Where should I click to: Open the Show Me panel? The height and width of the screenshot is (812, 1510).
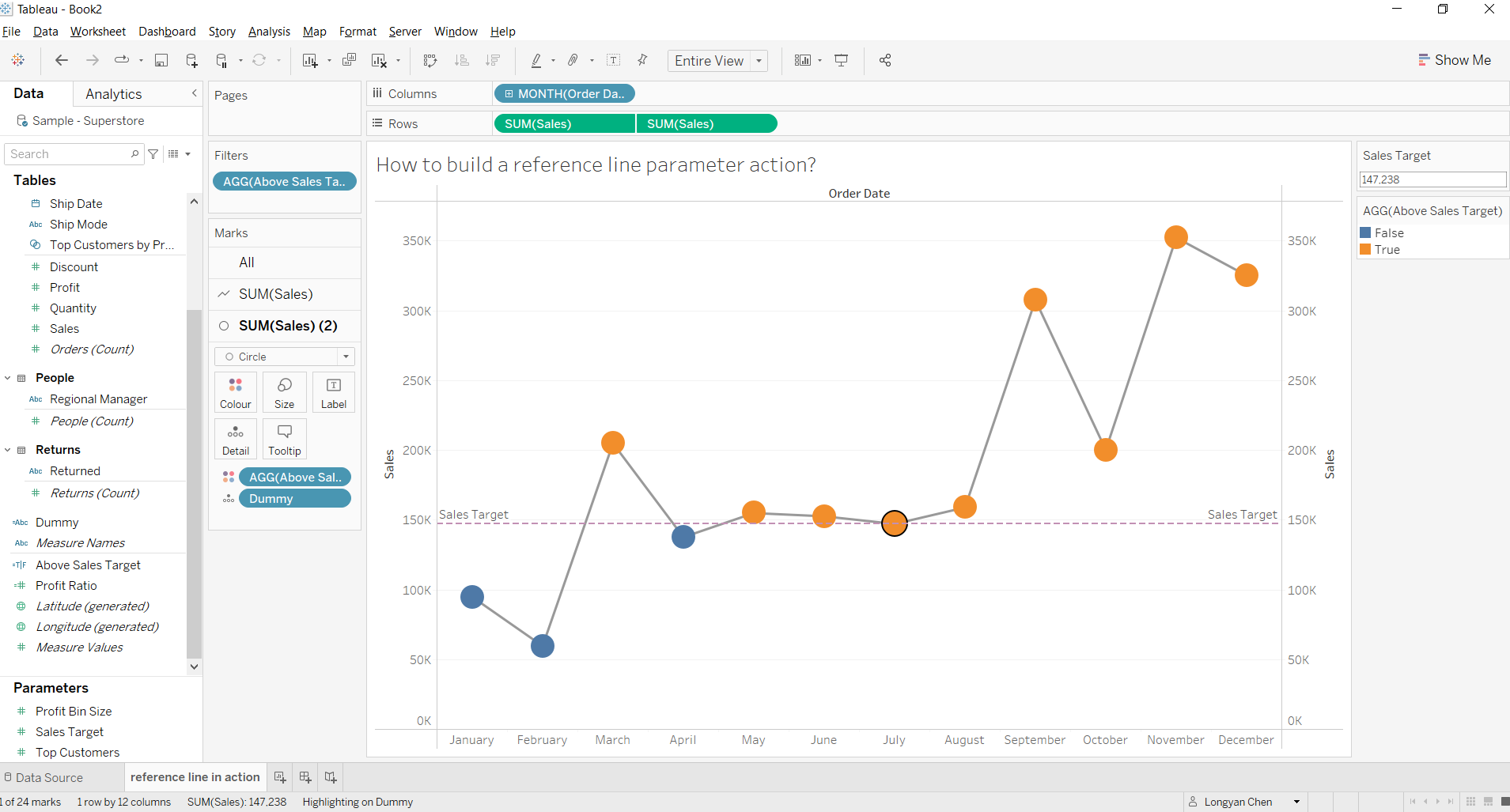[x=1455, y=60]
